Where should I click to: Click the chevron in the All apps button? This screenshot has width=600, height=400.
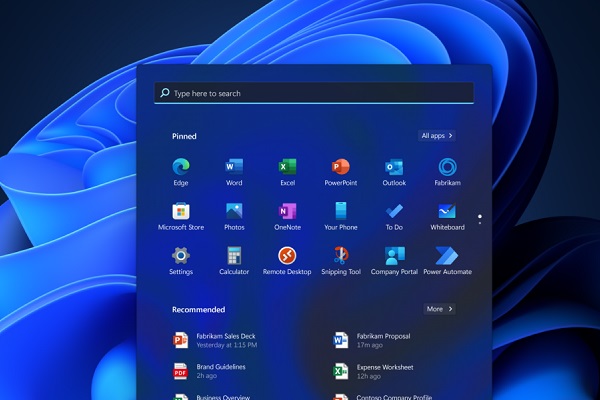coord(450,136)
